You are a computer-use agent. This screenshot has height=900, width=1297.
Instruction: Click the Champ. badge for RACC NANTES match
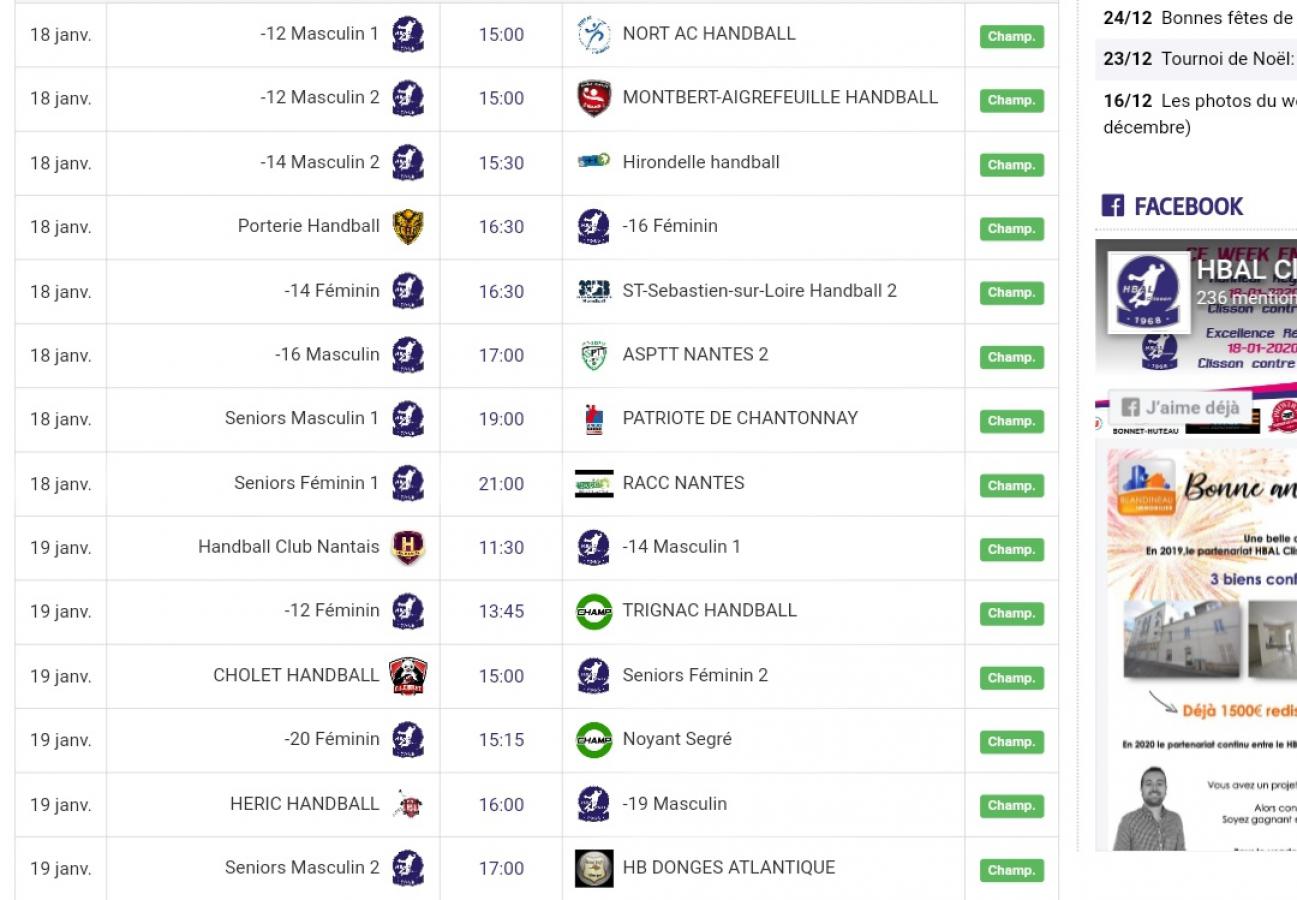[1011, 485]
